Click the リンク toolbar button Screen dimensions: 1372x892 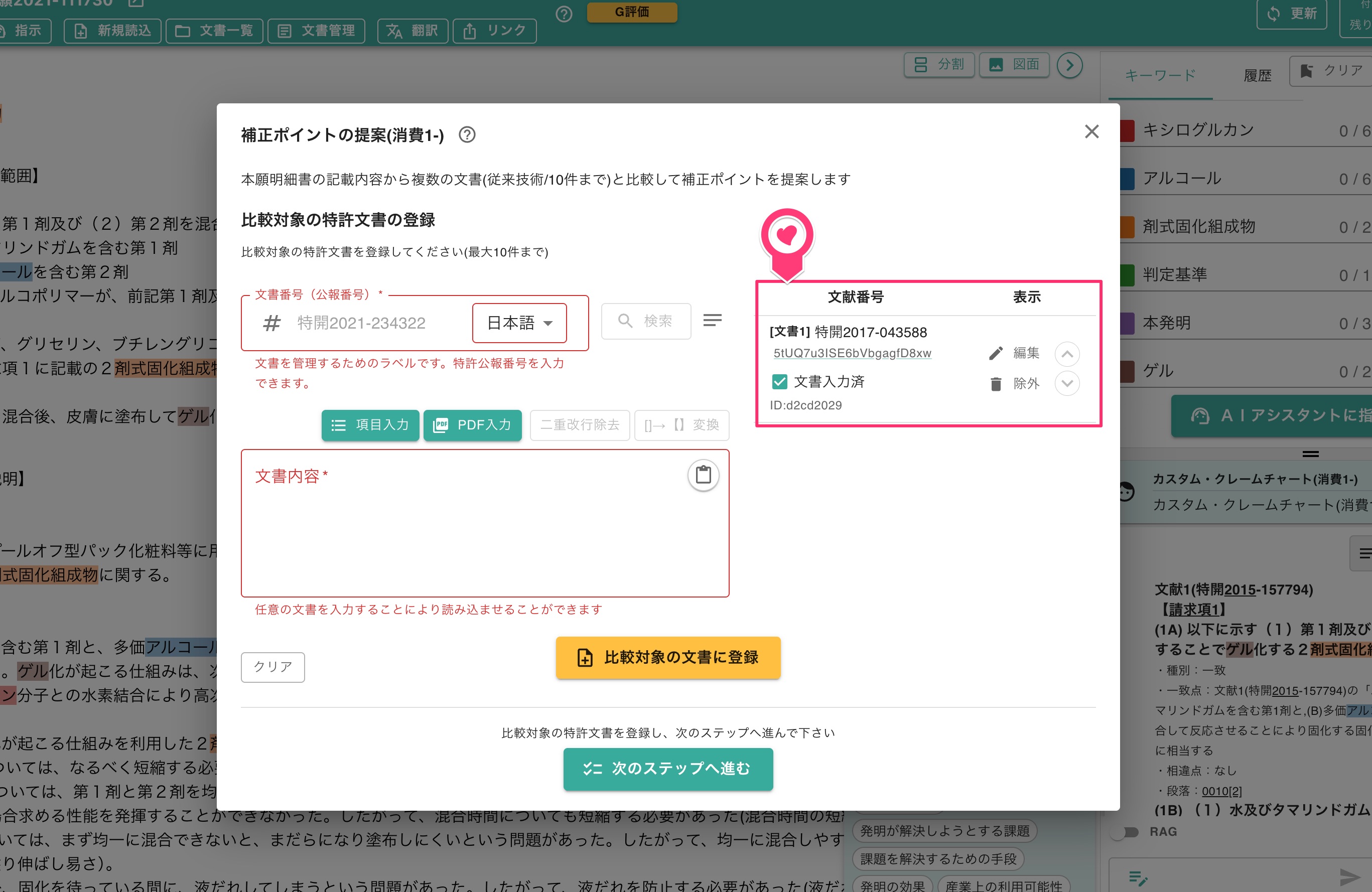click(x=495, y=31)
